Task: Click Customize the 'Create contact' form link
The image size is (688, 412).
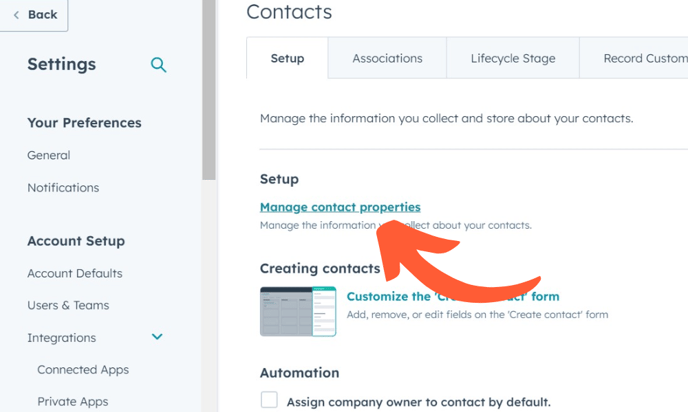Action: 453,296
